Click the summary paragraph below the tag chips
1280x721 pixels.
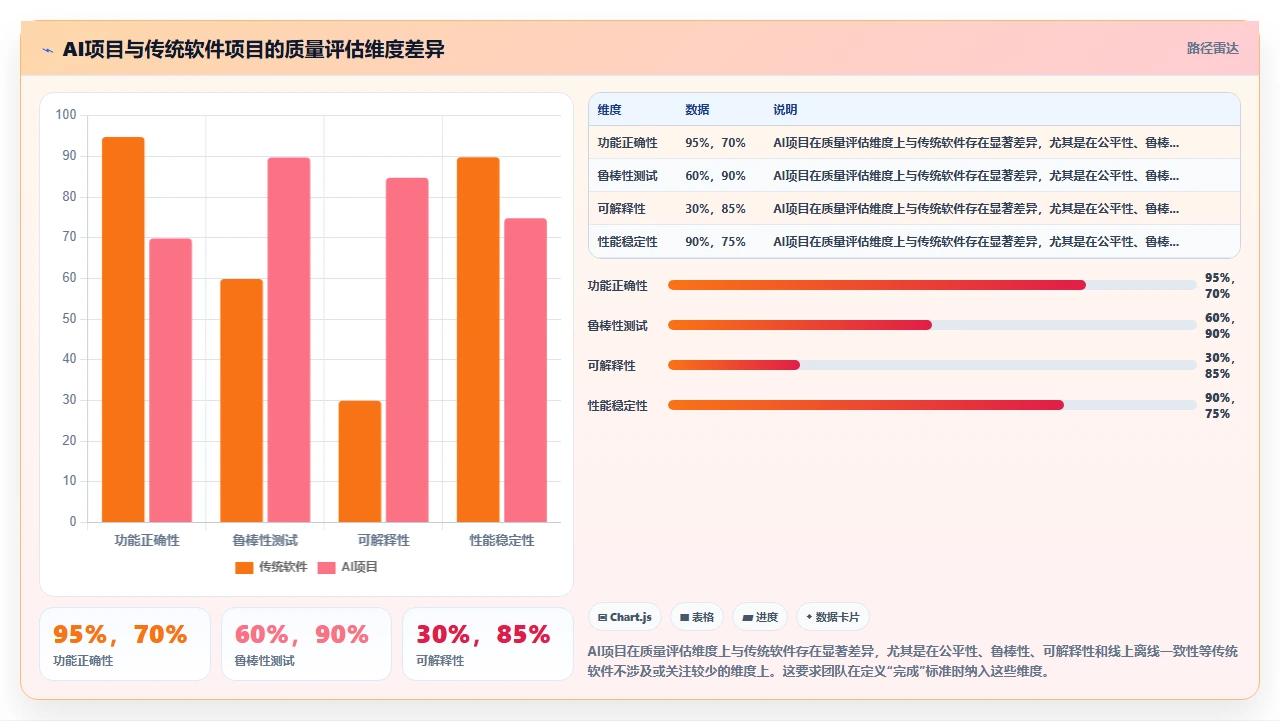tap(913, 661)
